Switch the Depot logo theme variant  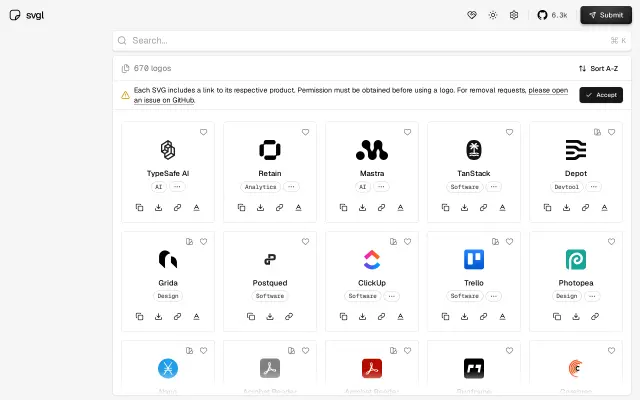(598, 132)
